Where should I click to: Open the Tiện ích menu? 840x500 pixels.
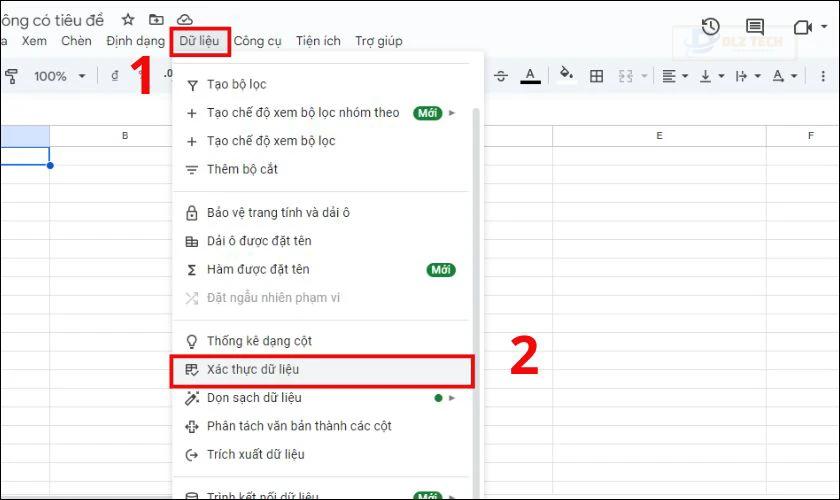coord(318,41)
